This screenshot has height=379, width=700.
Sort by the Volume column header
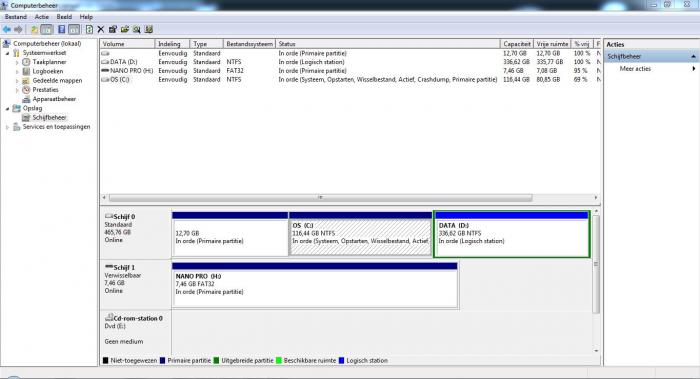tap(127, 44)
